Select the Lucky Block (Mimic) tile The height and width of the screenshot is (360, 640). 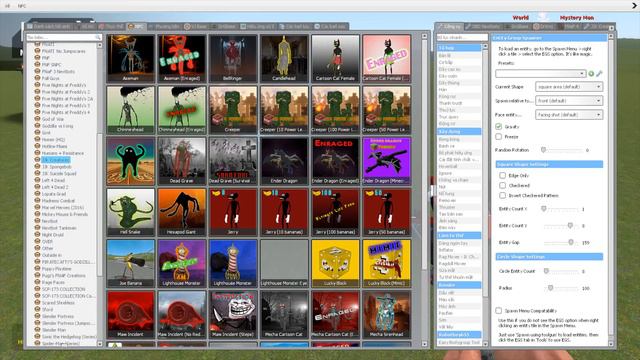387,263
